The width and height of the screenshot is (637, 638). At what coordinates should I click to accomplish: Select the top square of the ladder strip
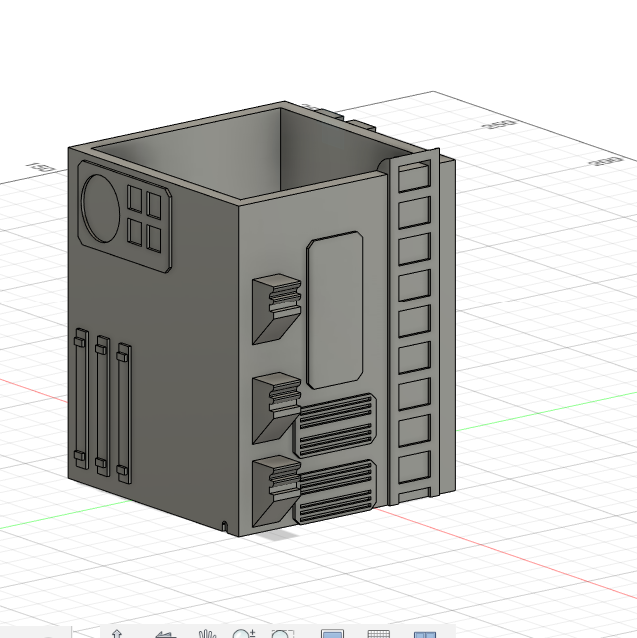(414, 177)
